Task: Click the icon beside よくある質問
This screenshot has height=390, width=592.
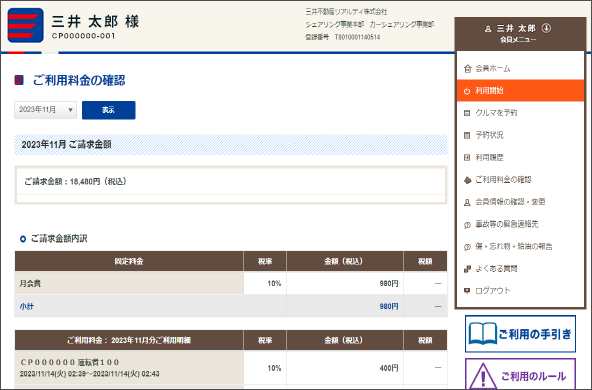Action: 467,269
